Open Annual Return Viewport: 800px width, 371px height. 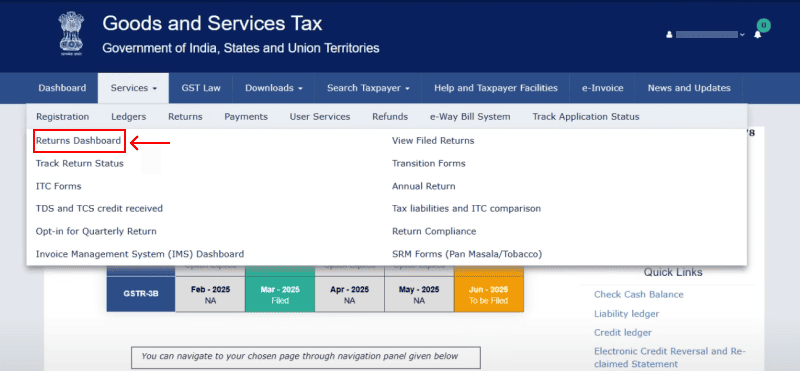pos(423,186)
